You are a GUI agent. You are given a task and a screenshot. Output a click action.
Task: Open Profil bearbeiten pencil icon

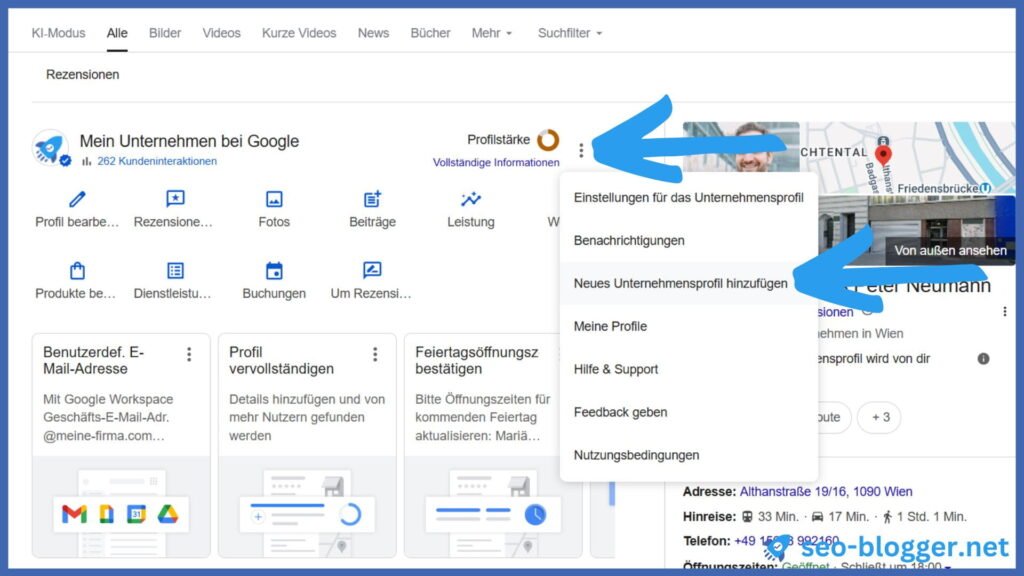pos(77,199)
